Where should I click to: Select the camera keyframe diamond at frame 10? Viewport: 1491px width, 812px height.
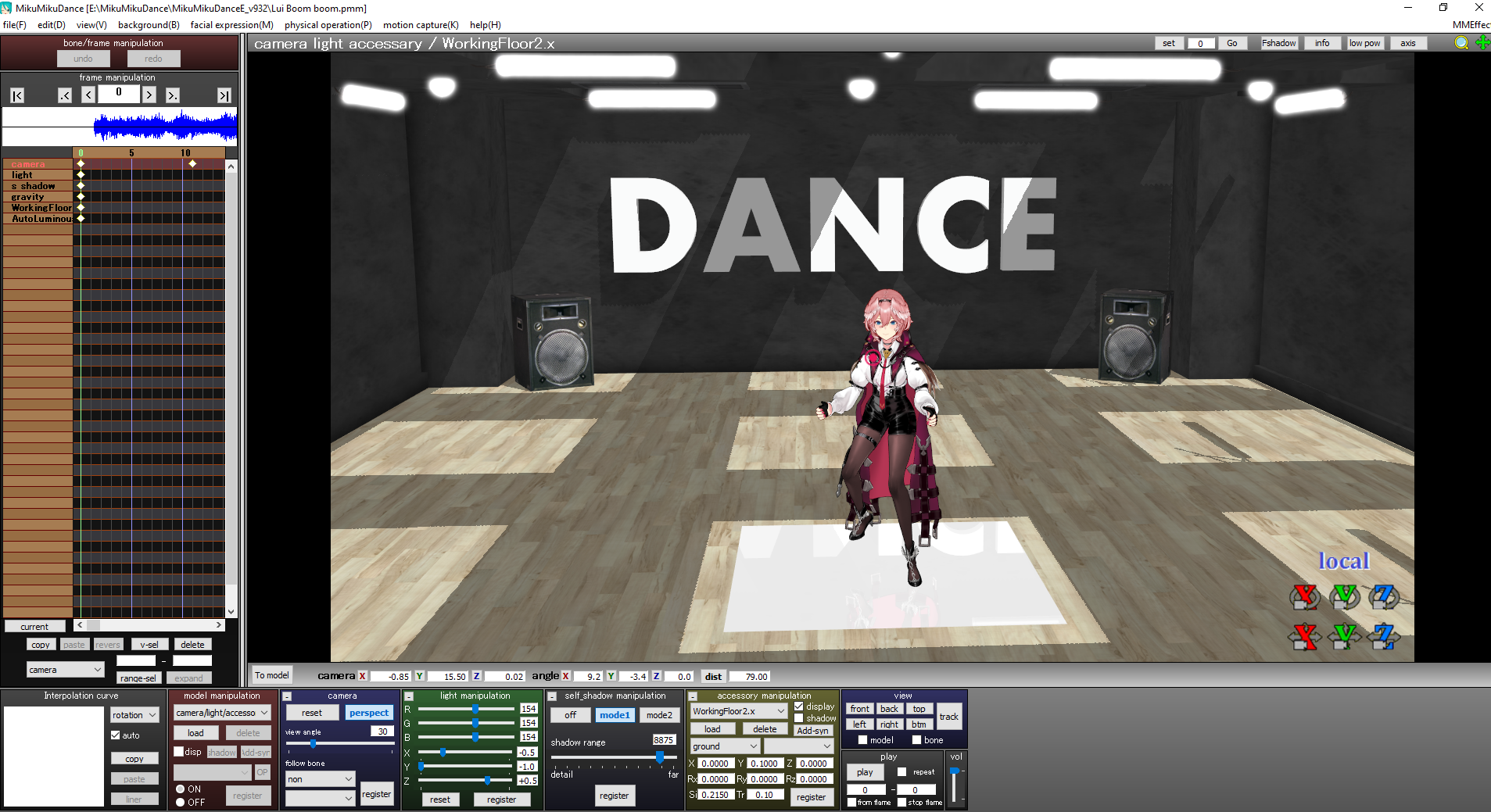pyautogui.click(x=193, y=163)
